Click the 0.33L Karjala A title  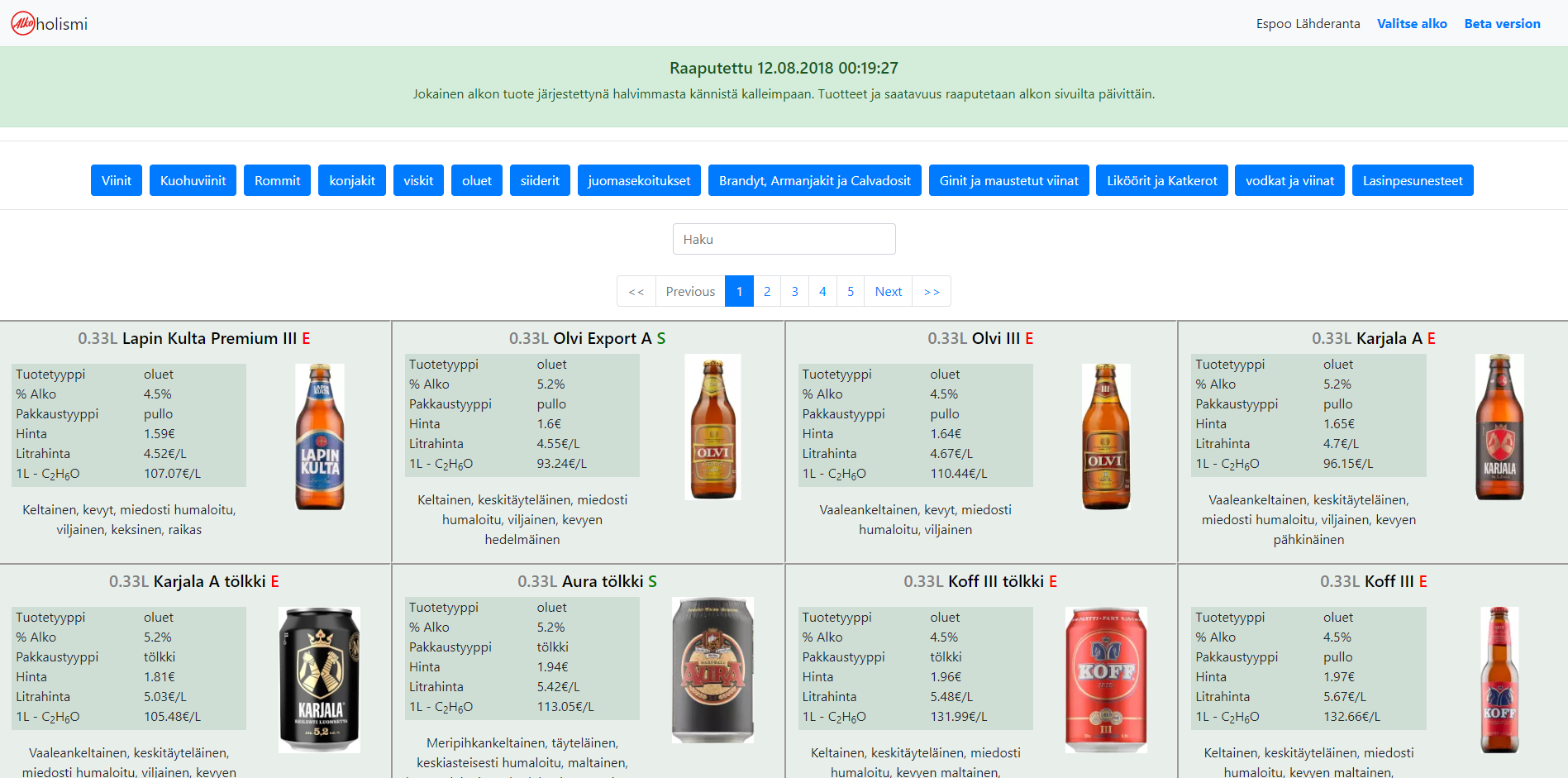coord(1374,338)
